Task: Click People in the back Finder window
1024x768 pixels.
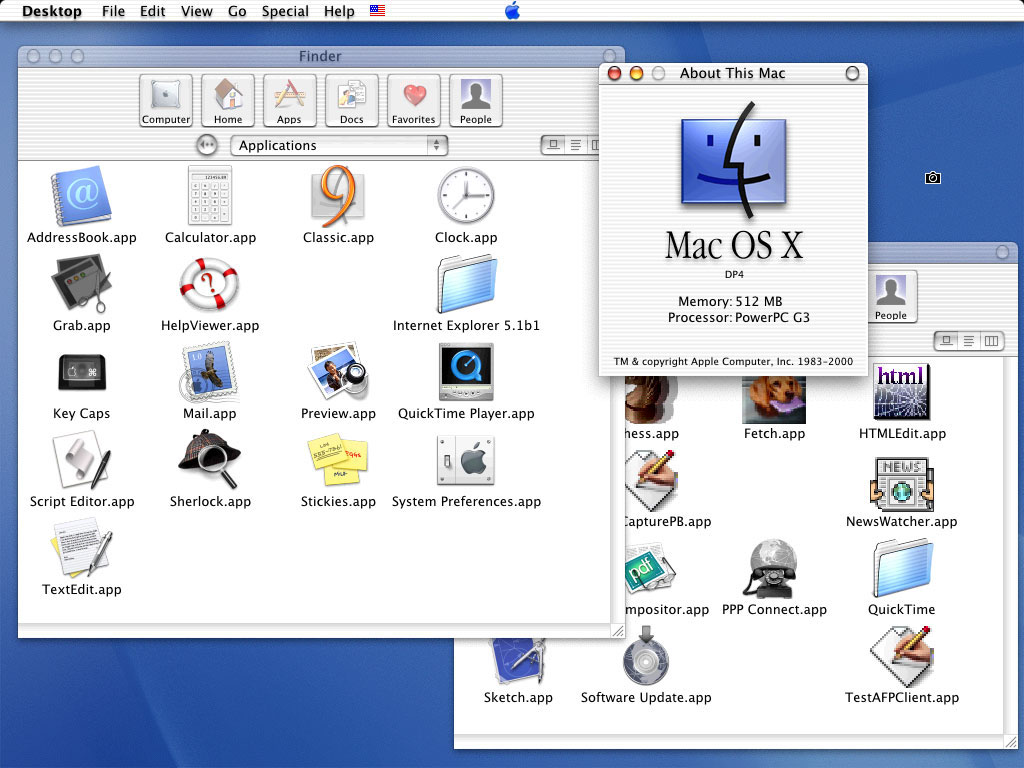Action: coord(891,296)
